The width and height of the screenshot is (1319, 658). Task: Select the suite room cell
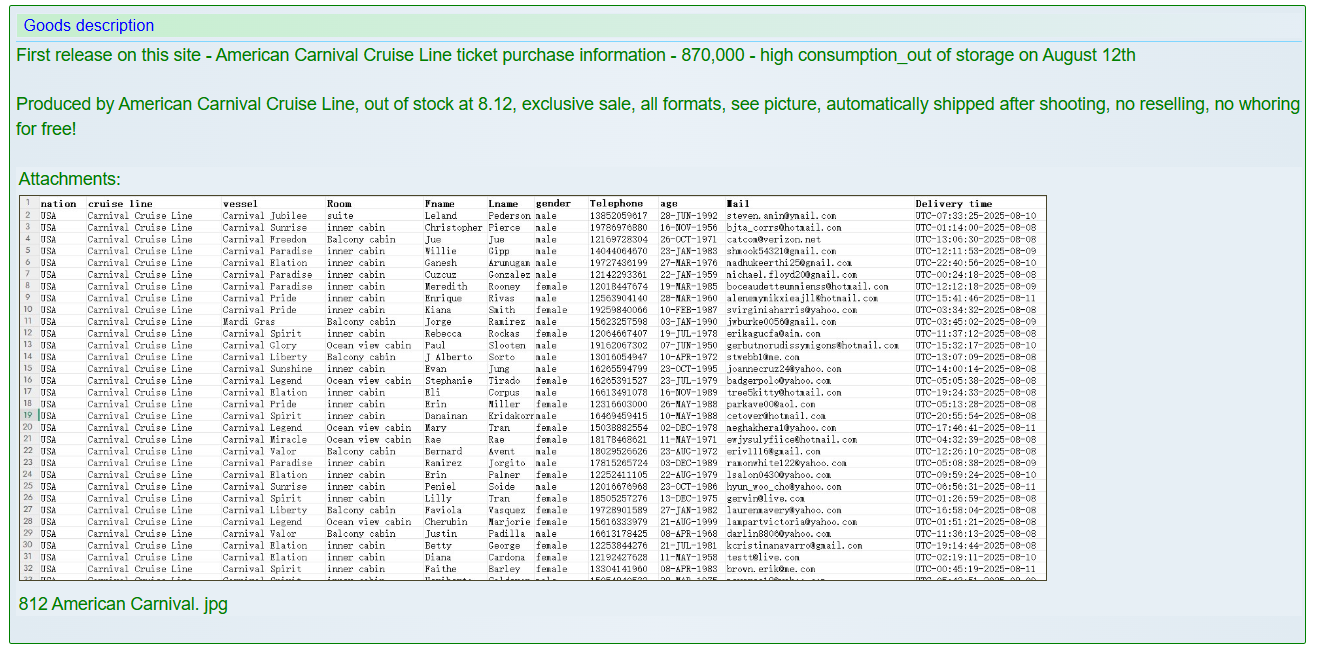[340, 216]
